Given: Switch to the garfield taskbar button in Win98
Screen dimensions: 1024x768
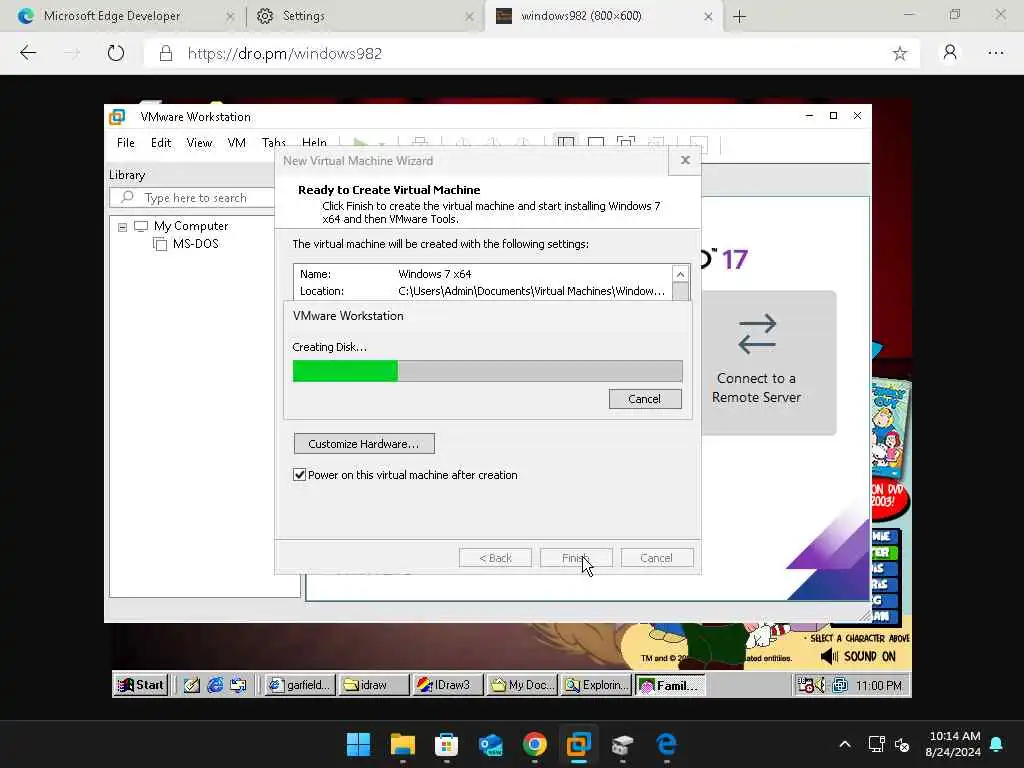Looking at the screenshot, I should 300,685.
